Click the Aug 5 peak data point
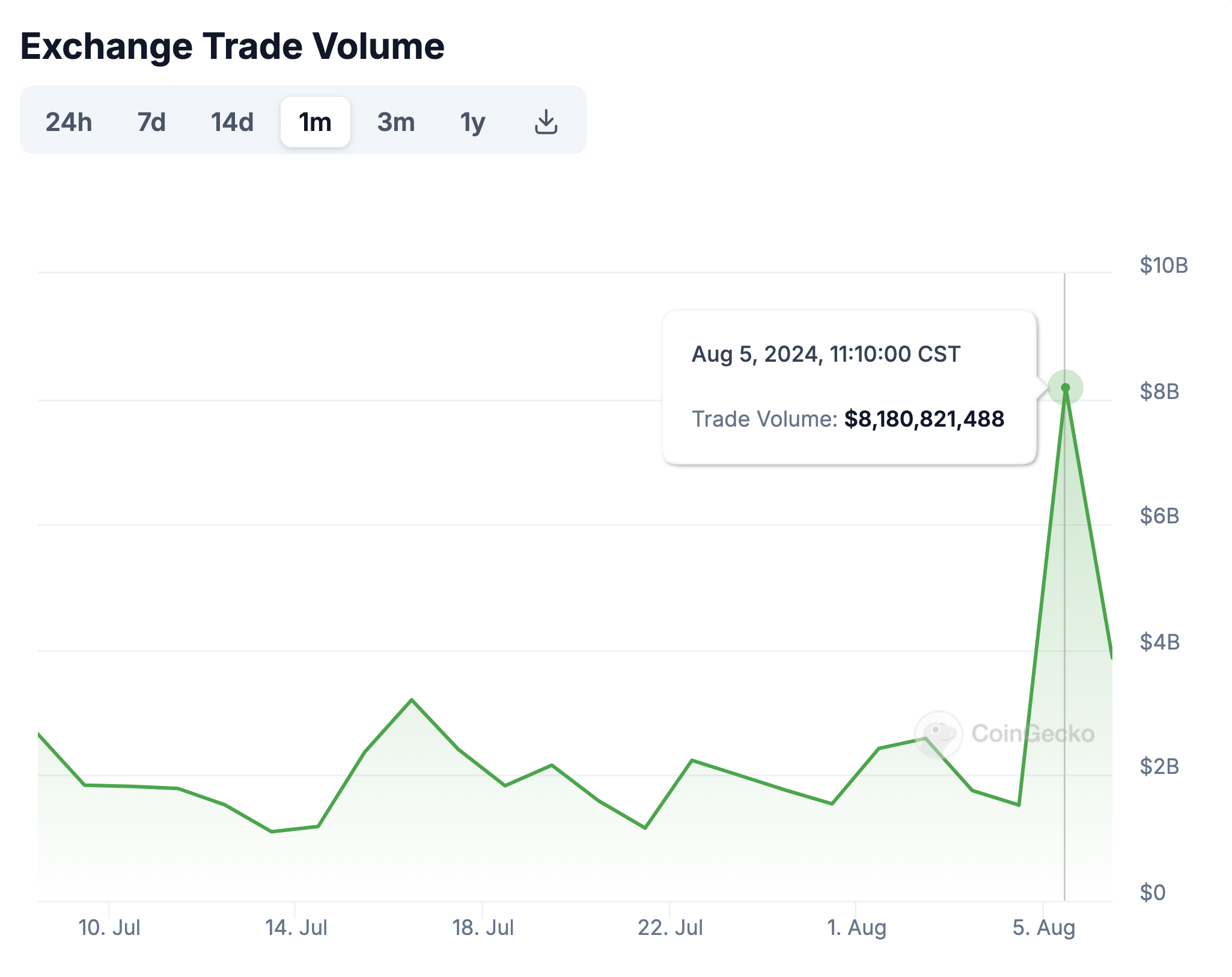 pos(1065,388)
